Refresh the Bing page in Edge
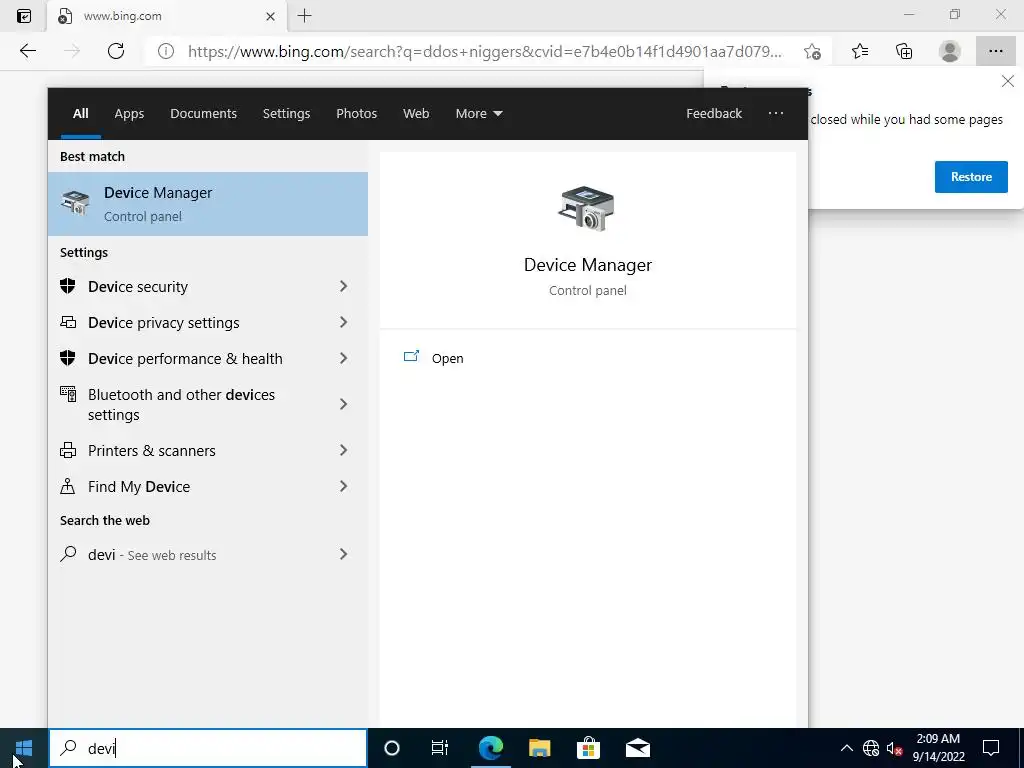Image resolution: width=1024 pixels, height=768 pixels. pos(116,51)
